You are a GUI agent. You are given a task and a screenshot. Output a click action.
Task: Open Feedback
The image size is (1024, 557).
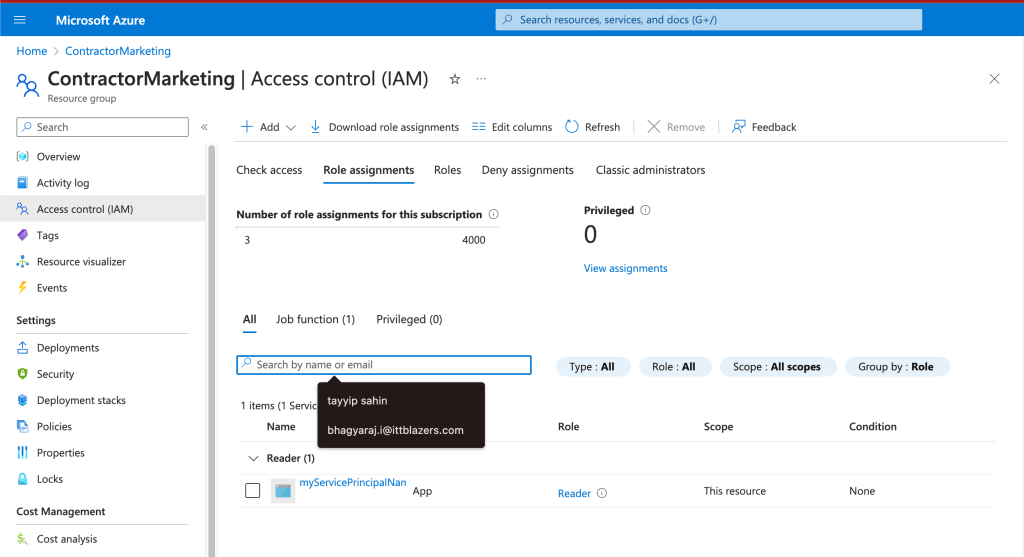pos(764,127)
